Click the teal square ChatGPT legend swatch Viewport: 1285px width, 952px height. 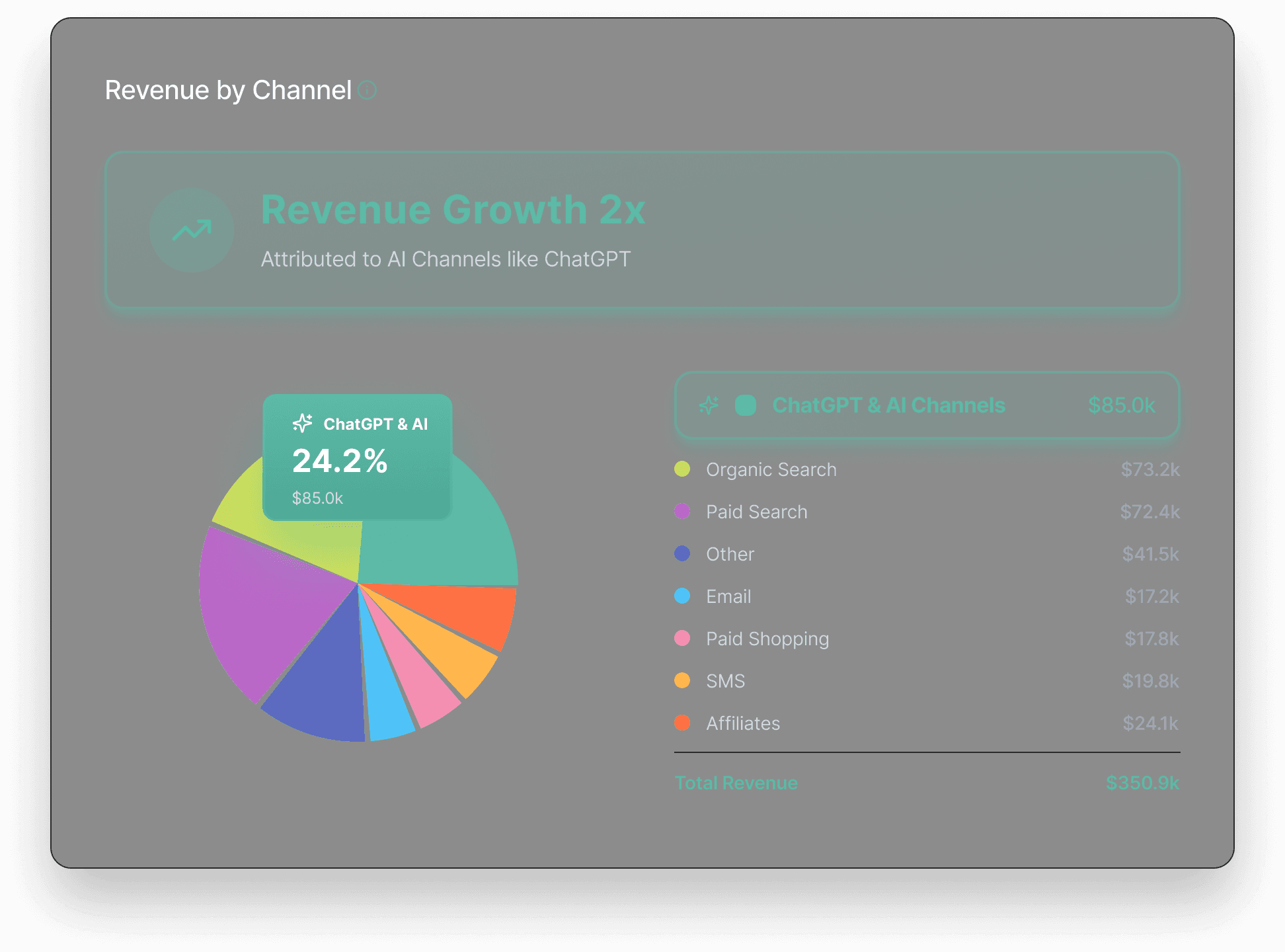(x=745, y=405)
